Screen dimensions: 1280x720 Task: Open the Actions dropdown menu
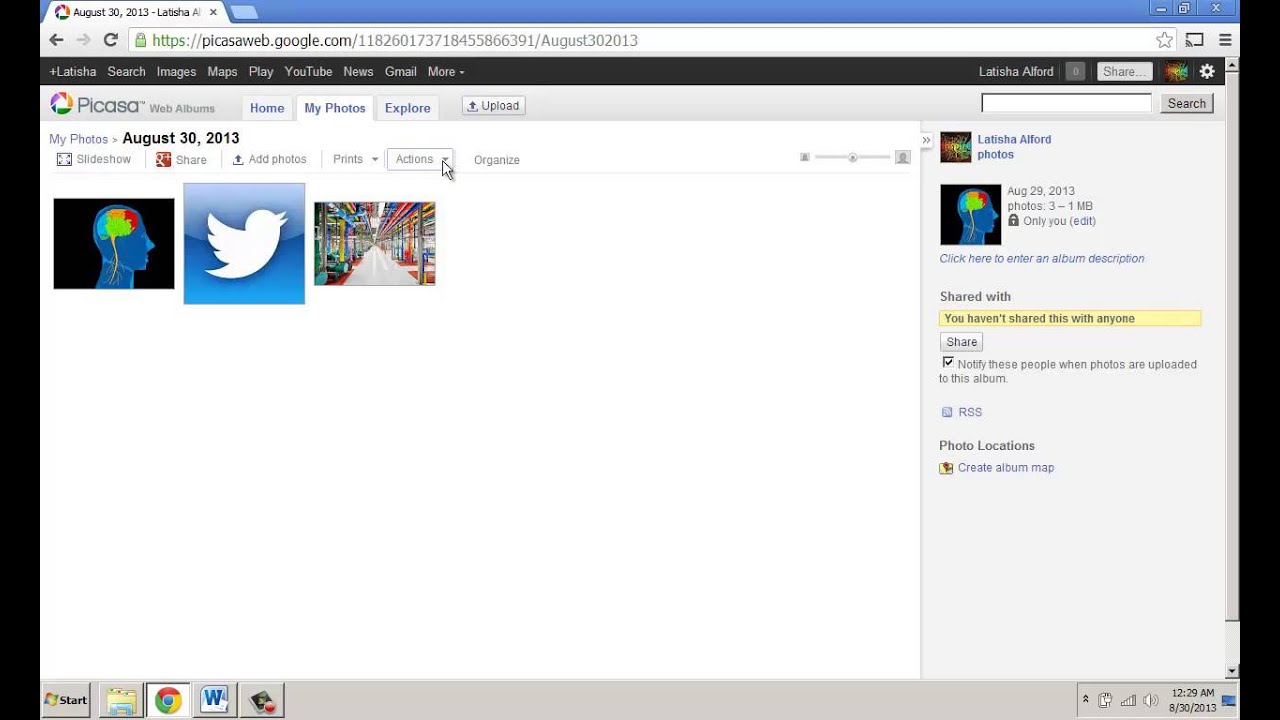[420, 159]
